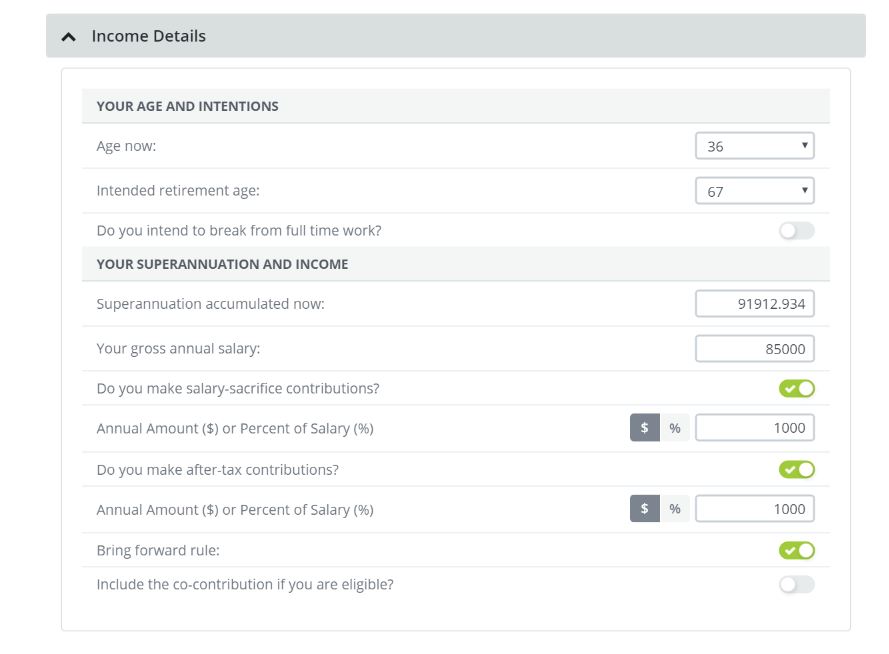Click the Superannuation accumulated now input field
This screenshot has width=889, height=654.
[x=754, y=304]
